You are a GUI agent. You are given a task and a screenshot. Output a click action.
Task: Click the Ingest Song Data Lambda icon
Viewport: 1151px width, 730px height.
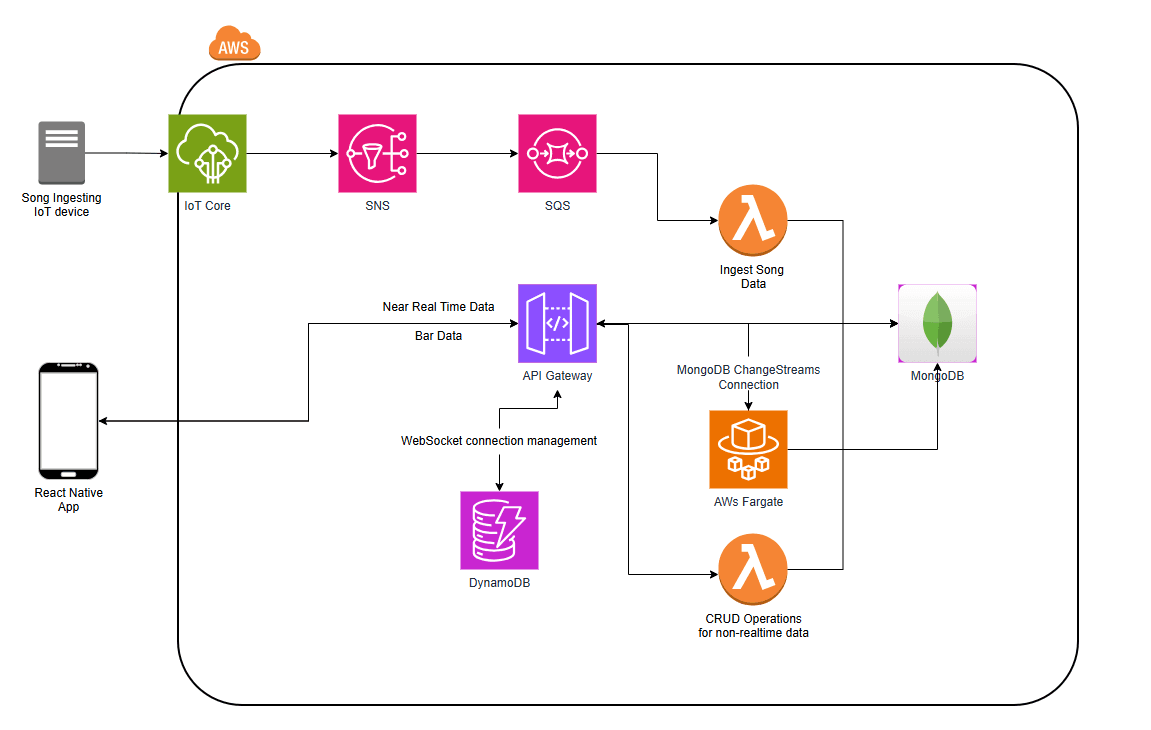752,219
